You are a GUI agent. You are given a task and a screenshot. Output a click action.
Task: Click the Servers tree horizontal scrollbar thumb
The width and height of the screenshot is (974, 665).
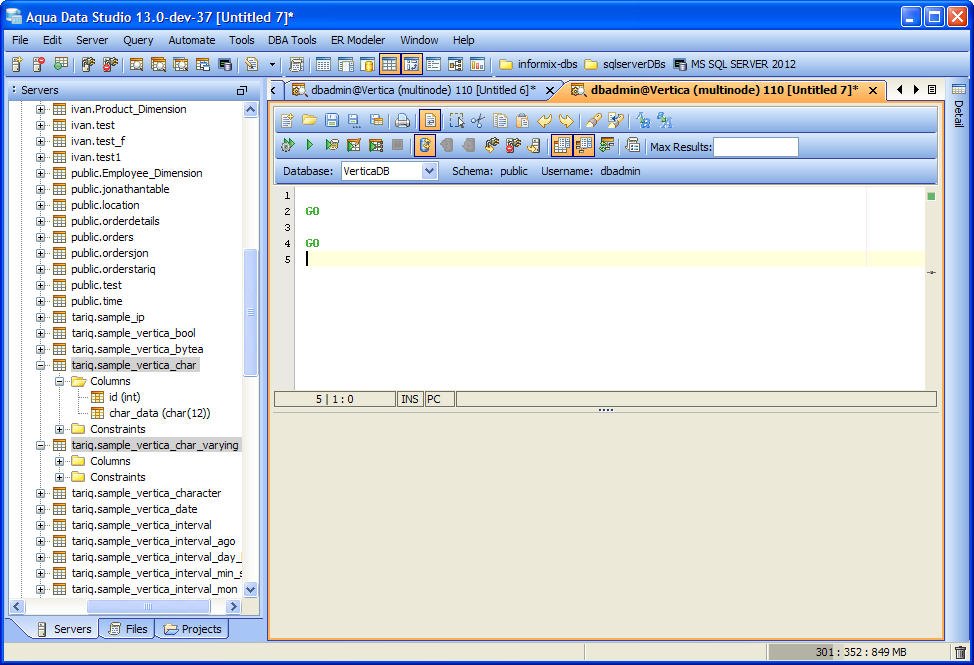(148, 607)
